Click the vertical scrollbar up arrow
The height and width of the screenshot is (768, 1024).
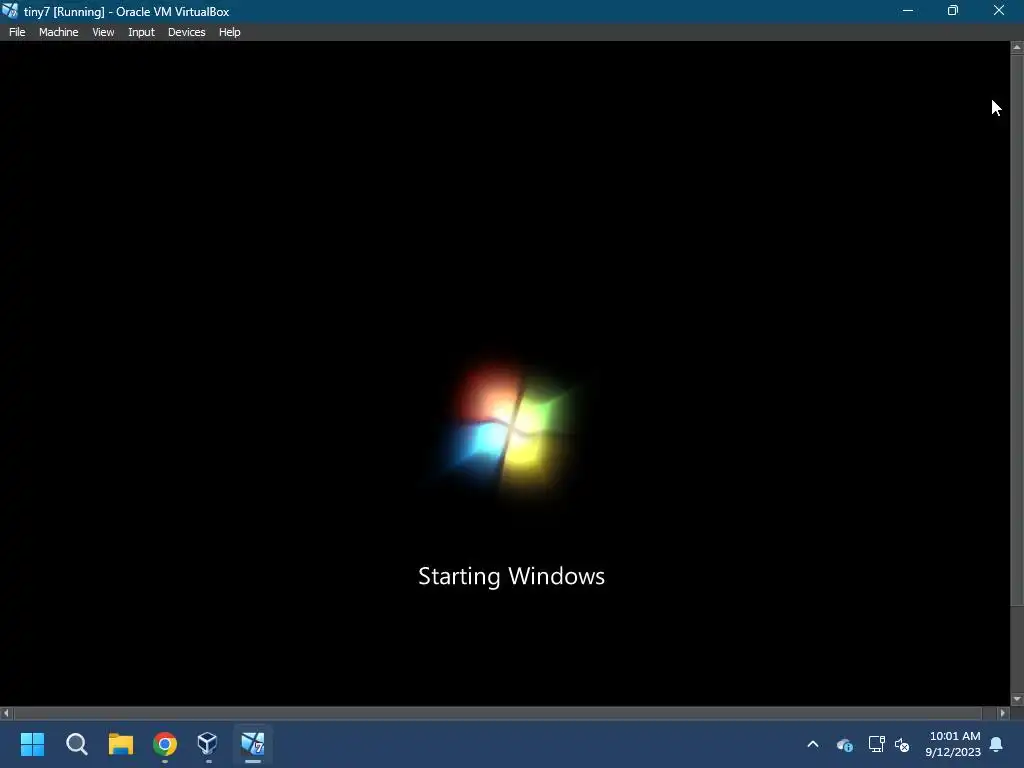pos(1017,48)
